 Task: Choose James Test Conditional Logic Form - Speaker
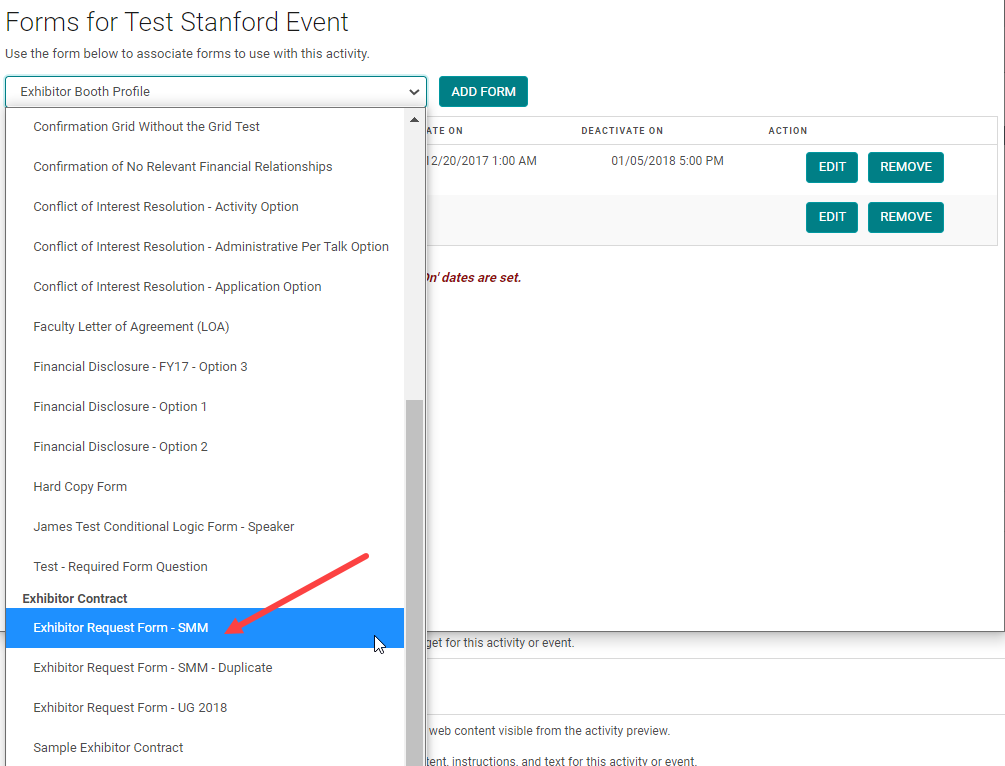163,527
